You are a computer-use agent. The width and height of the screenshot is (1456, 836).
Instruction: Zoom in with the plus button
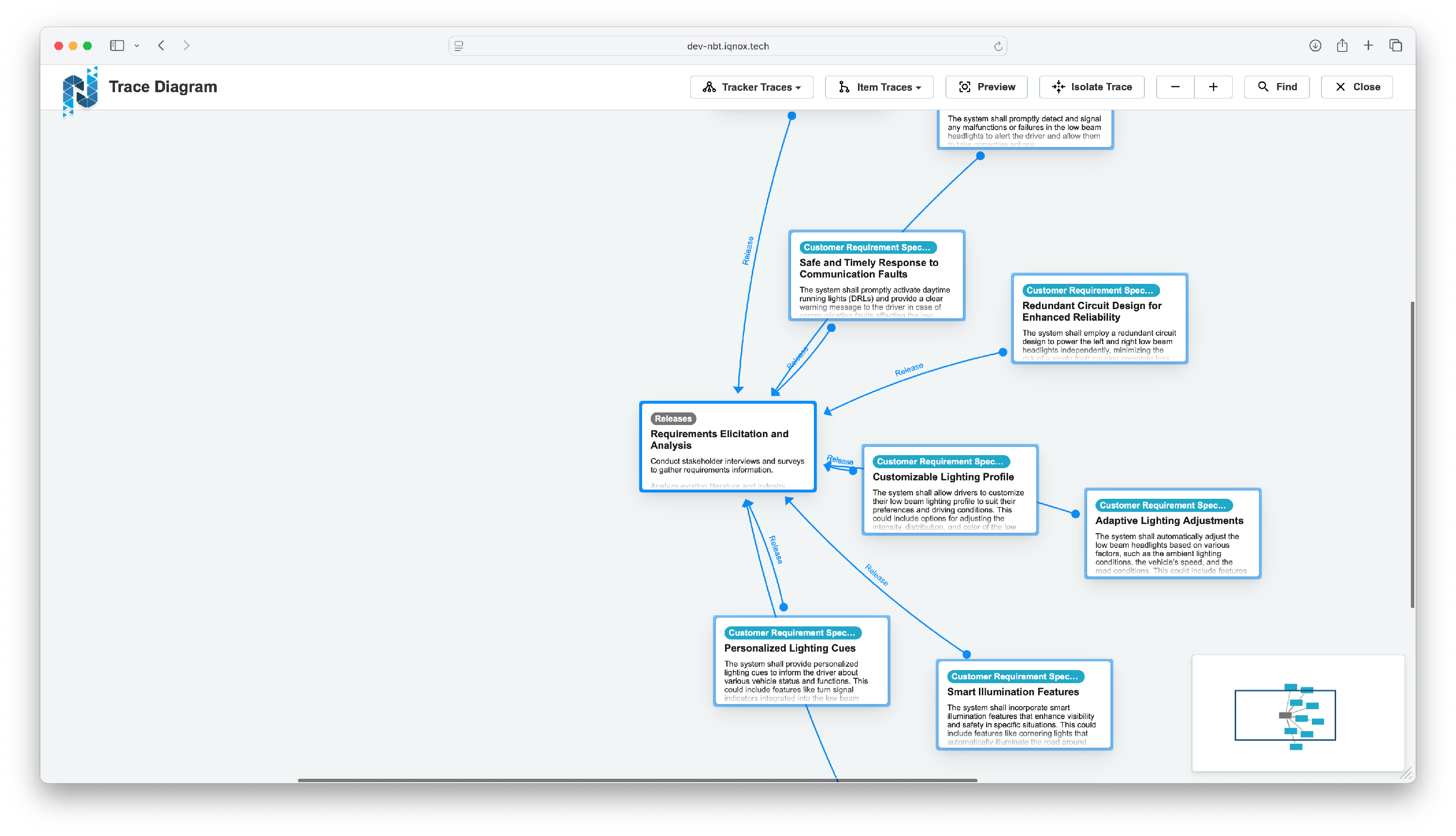tap(1213, 87)
